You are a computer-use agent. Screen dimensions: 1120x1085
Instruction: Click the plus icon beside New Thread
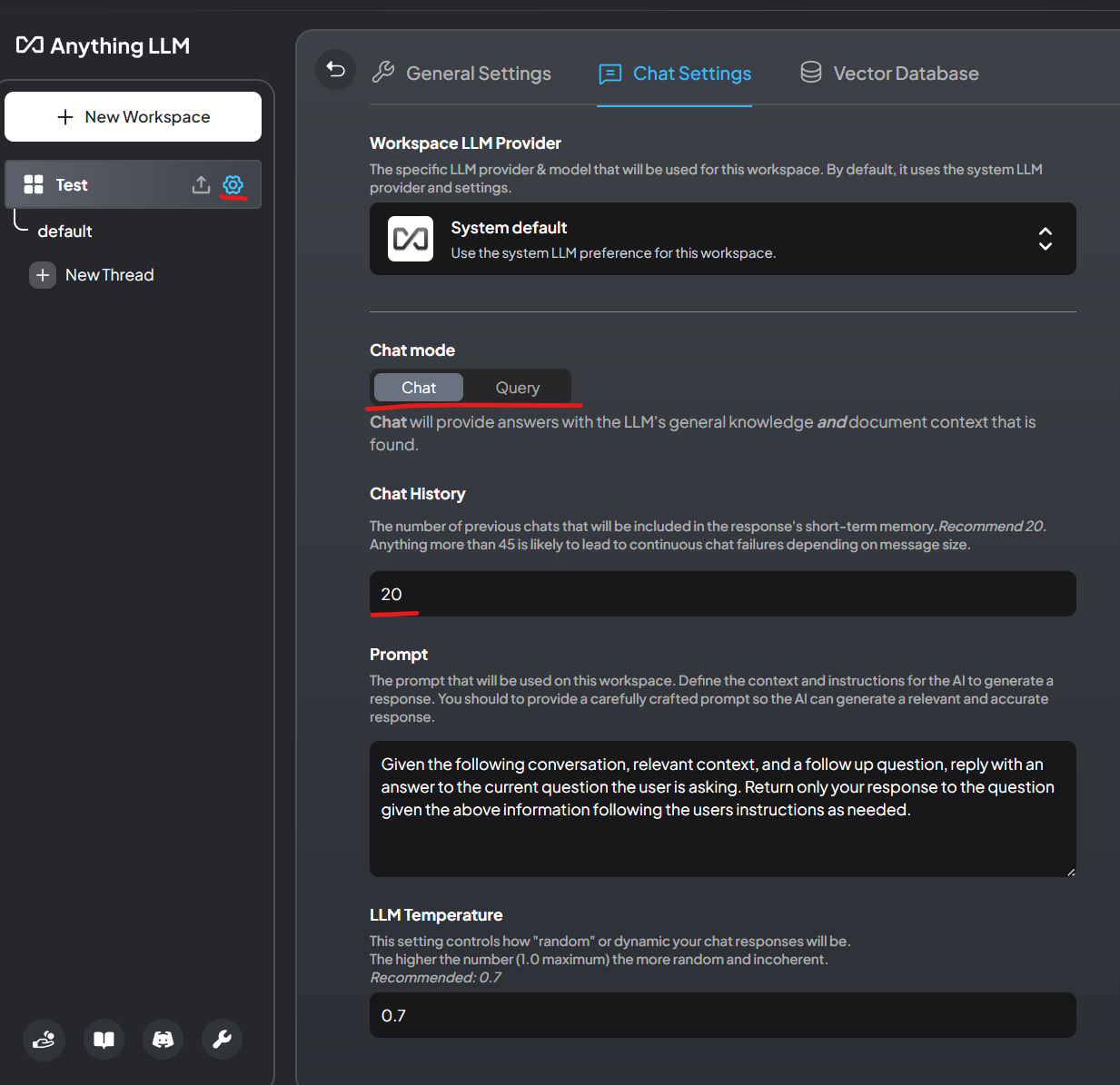click(x=43, y=275)
